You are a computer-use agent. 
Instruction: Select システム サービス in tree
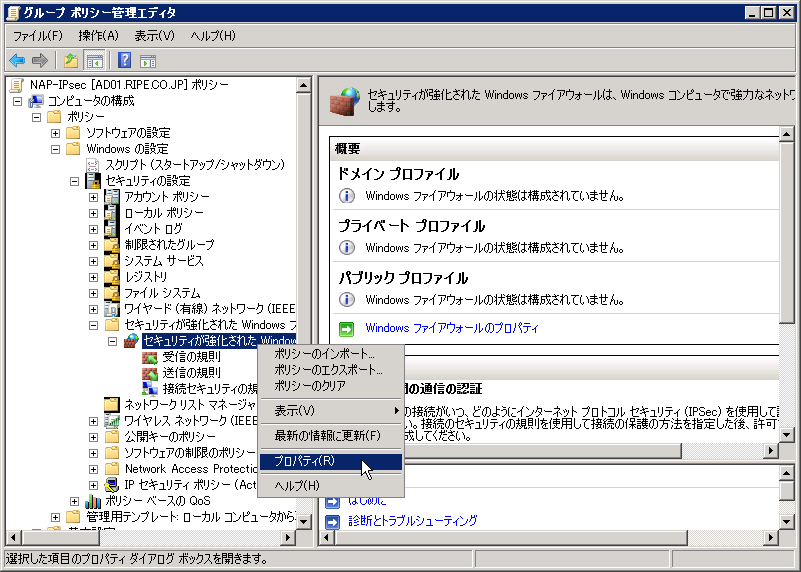tap(164, 261)
